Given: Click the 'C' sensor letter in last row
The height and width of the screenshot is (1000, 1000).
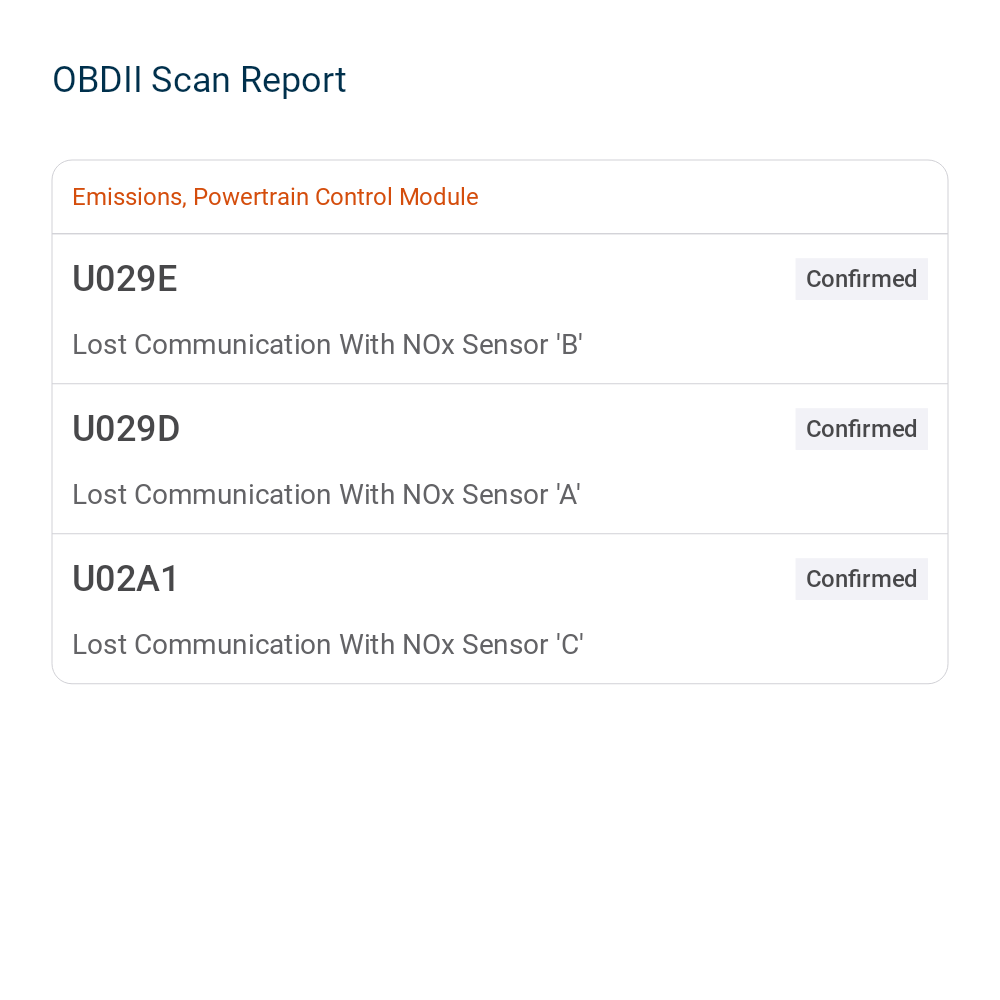Looking at the screenshot, I should coord(570,644).
